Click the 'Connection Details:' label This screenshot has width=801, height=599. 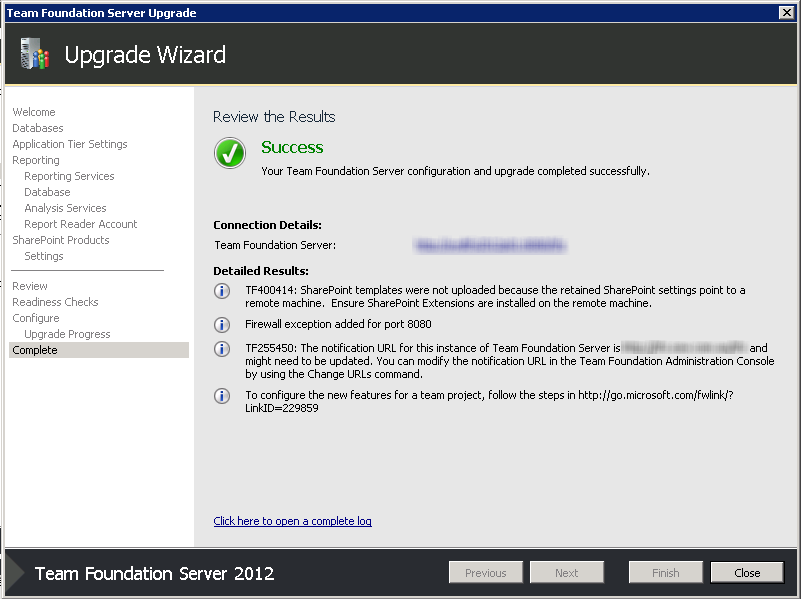coord(267,225)
